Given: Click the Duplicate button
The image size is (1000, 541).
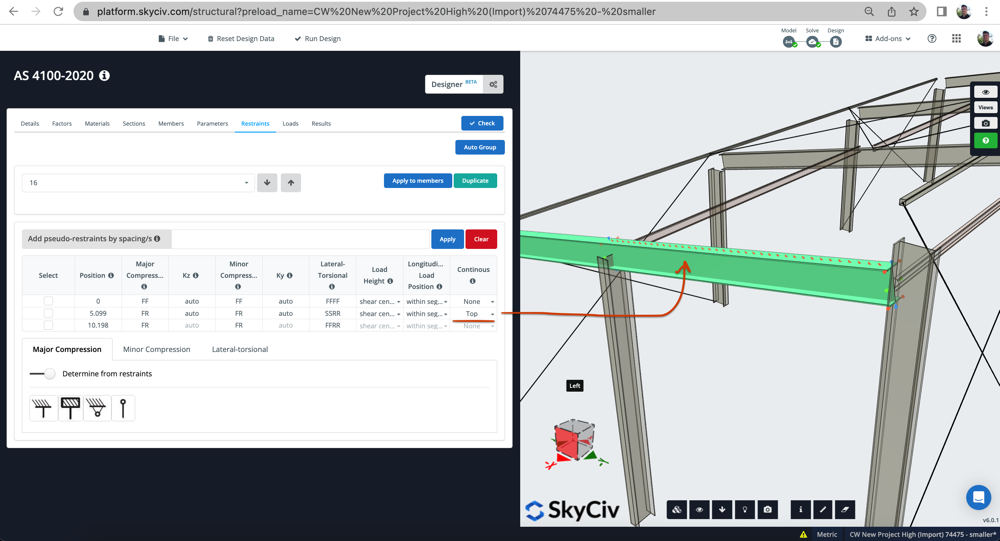Looking at the screenshot, I should pyautogui.click(x=475, y=181).
